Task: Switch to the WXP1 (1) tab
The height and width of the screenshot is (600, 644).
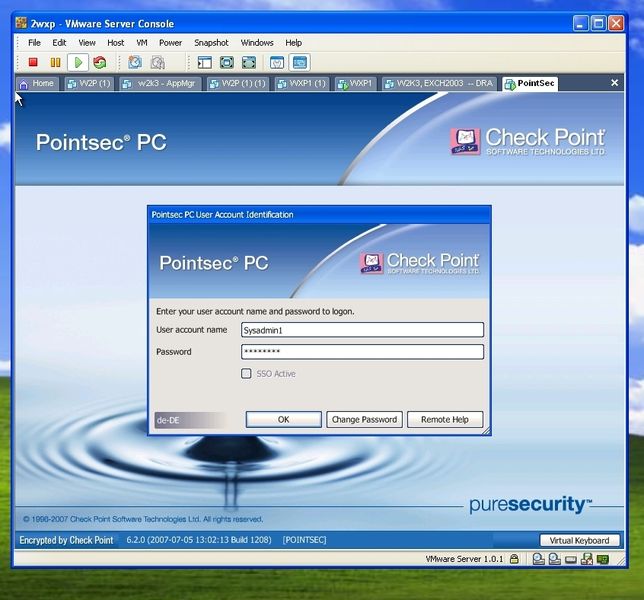Action: tap(302, 83)
